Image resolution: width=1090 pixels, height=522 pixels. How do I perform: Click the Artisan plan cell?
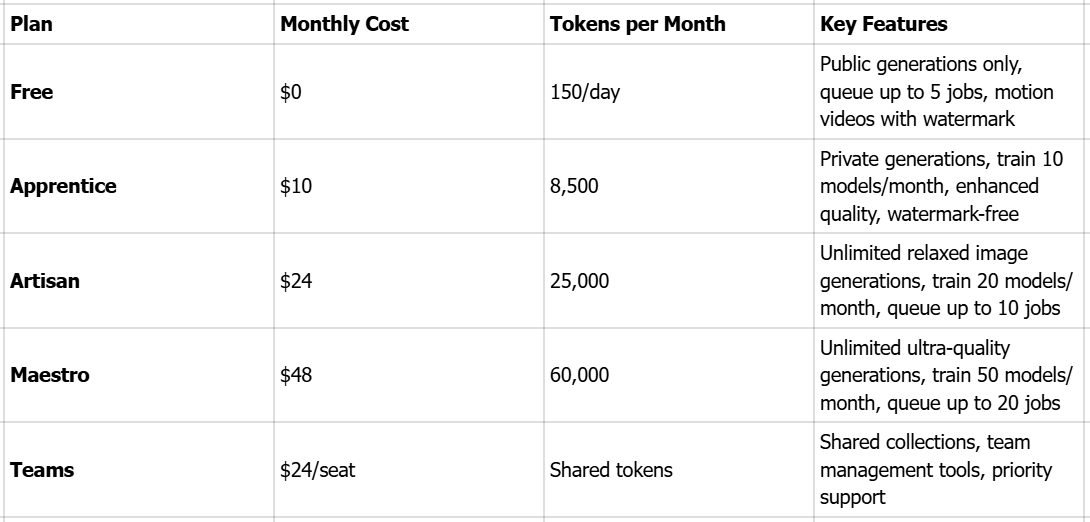pyautogui.click(x=138, y=281)
